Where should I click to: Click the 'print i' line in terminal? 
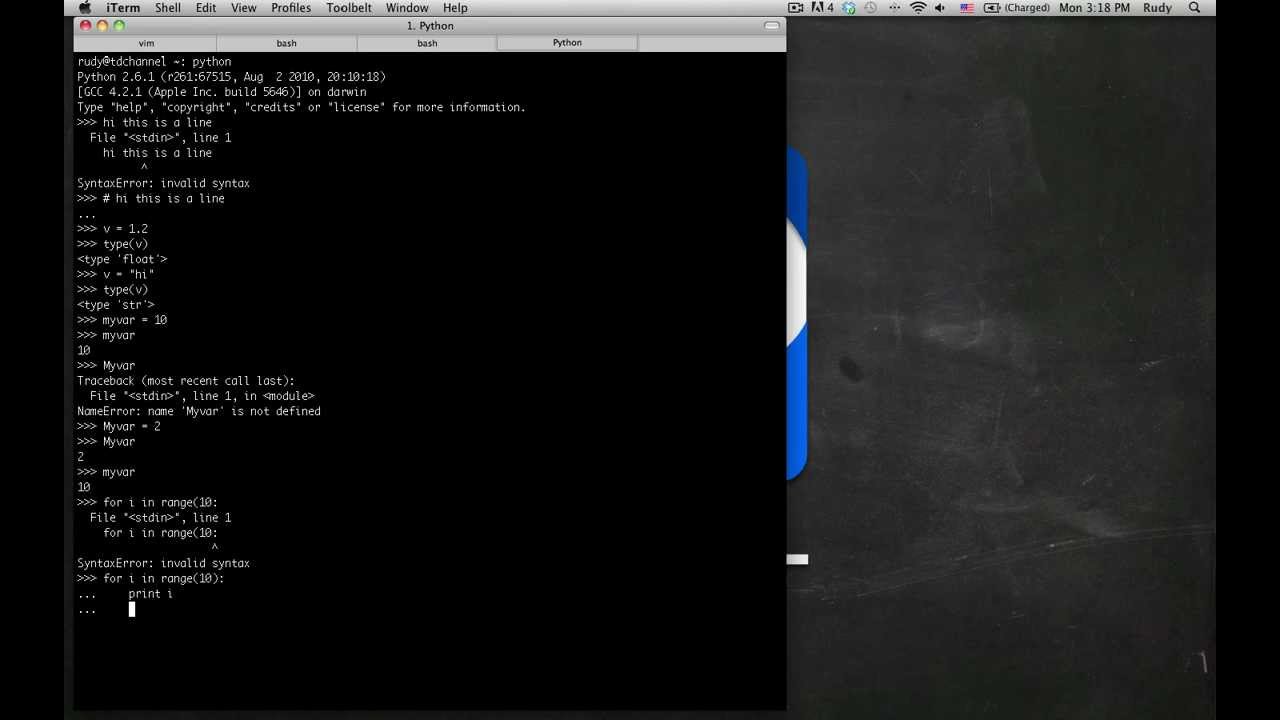point(150,594)
